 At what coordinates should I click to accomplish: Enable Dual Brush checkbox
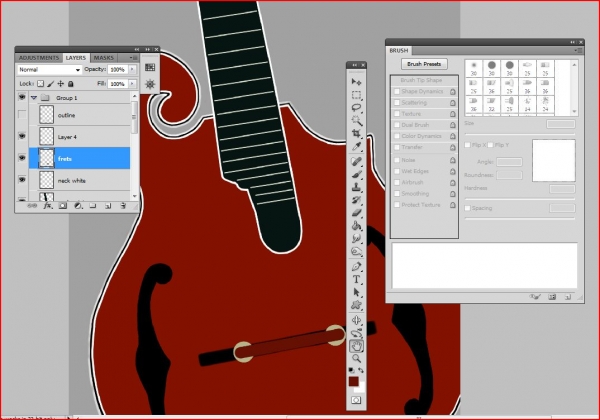(397, 125)
